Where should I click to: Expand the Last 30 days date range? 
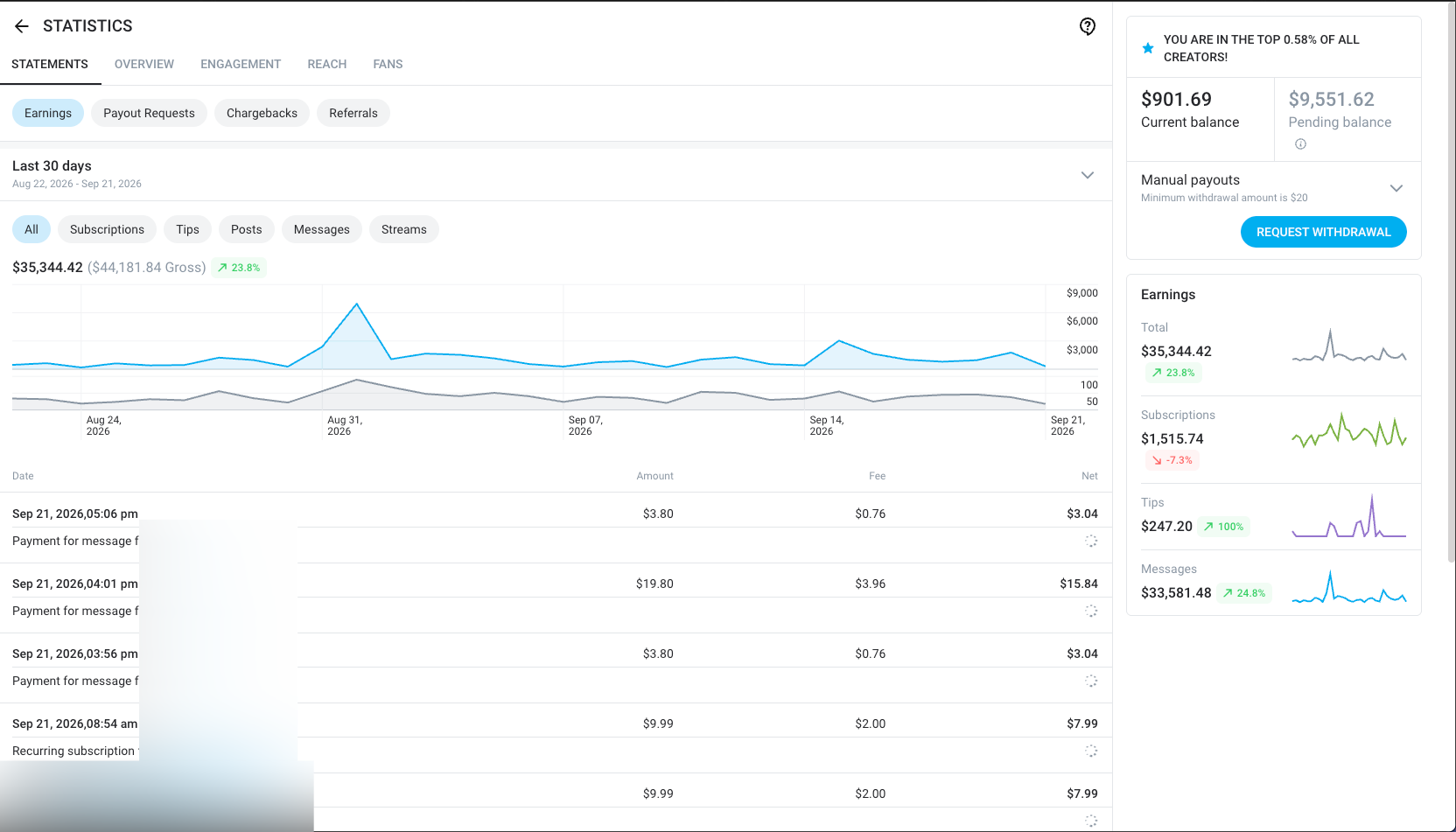point(1088,175)
